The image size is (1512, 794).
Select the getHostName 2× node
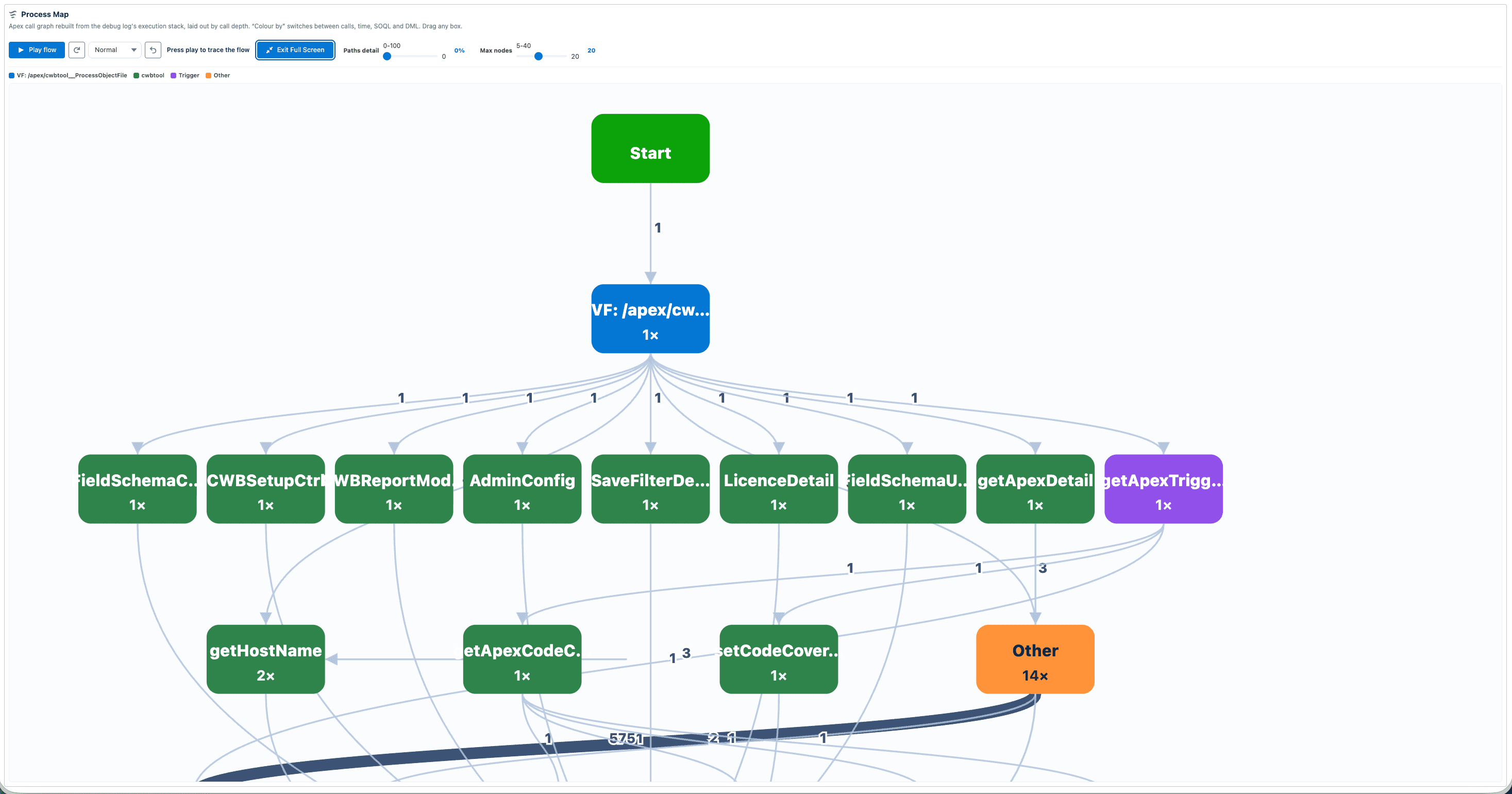click(x=266, y=659)
